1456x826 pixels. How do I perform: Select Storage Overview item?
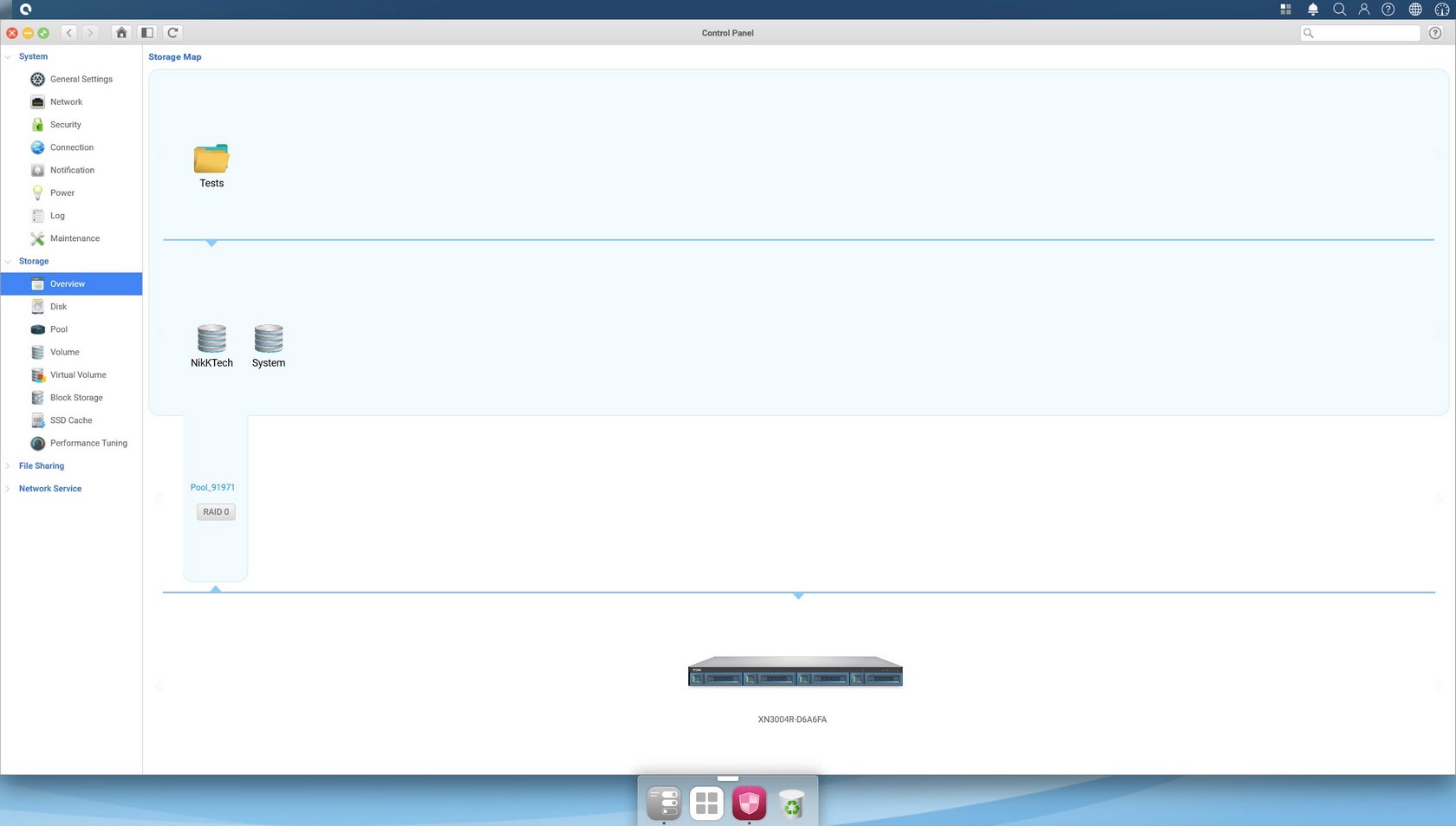point(71,283)
